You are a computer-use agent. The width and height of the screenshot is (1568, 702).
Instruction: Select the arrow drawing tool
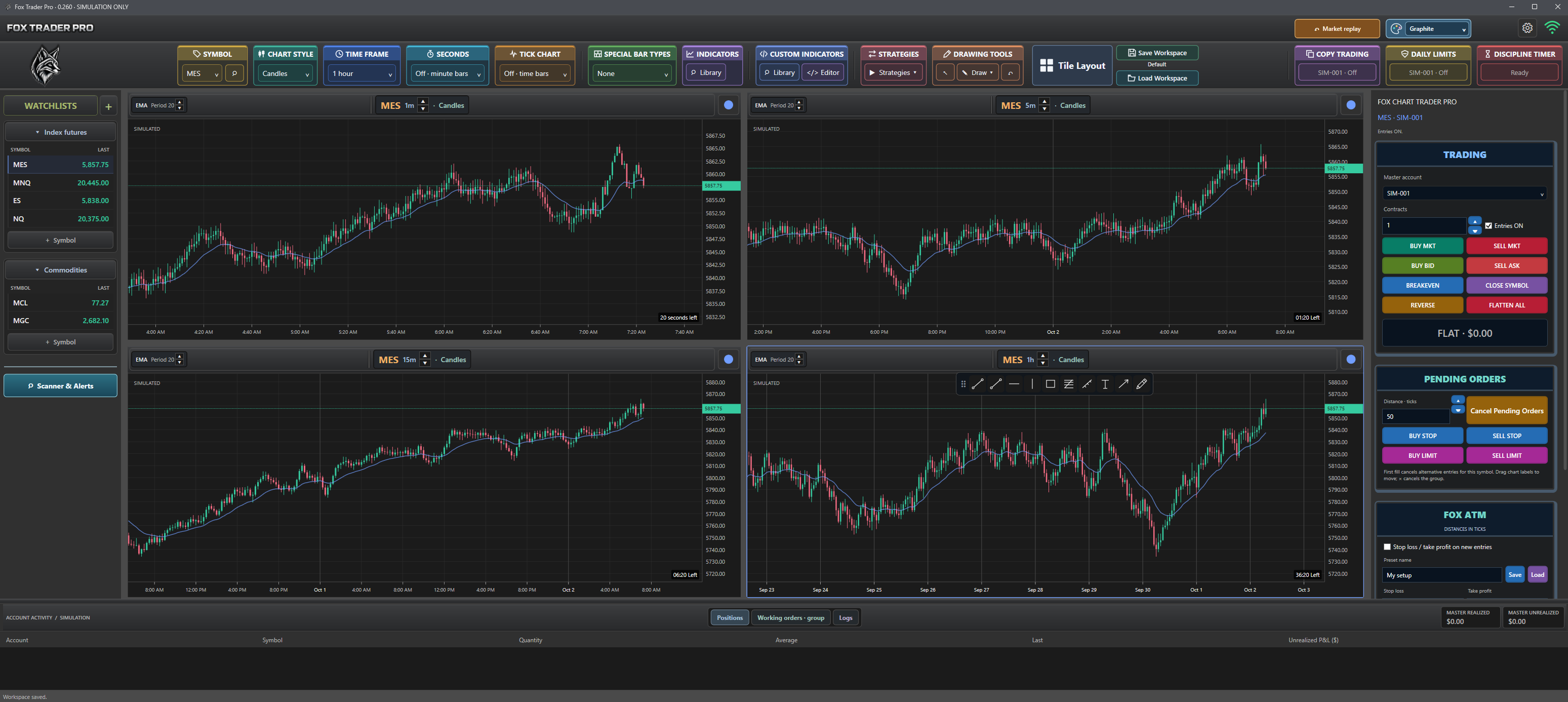(1123, 384)
